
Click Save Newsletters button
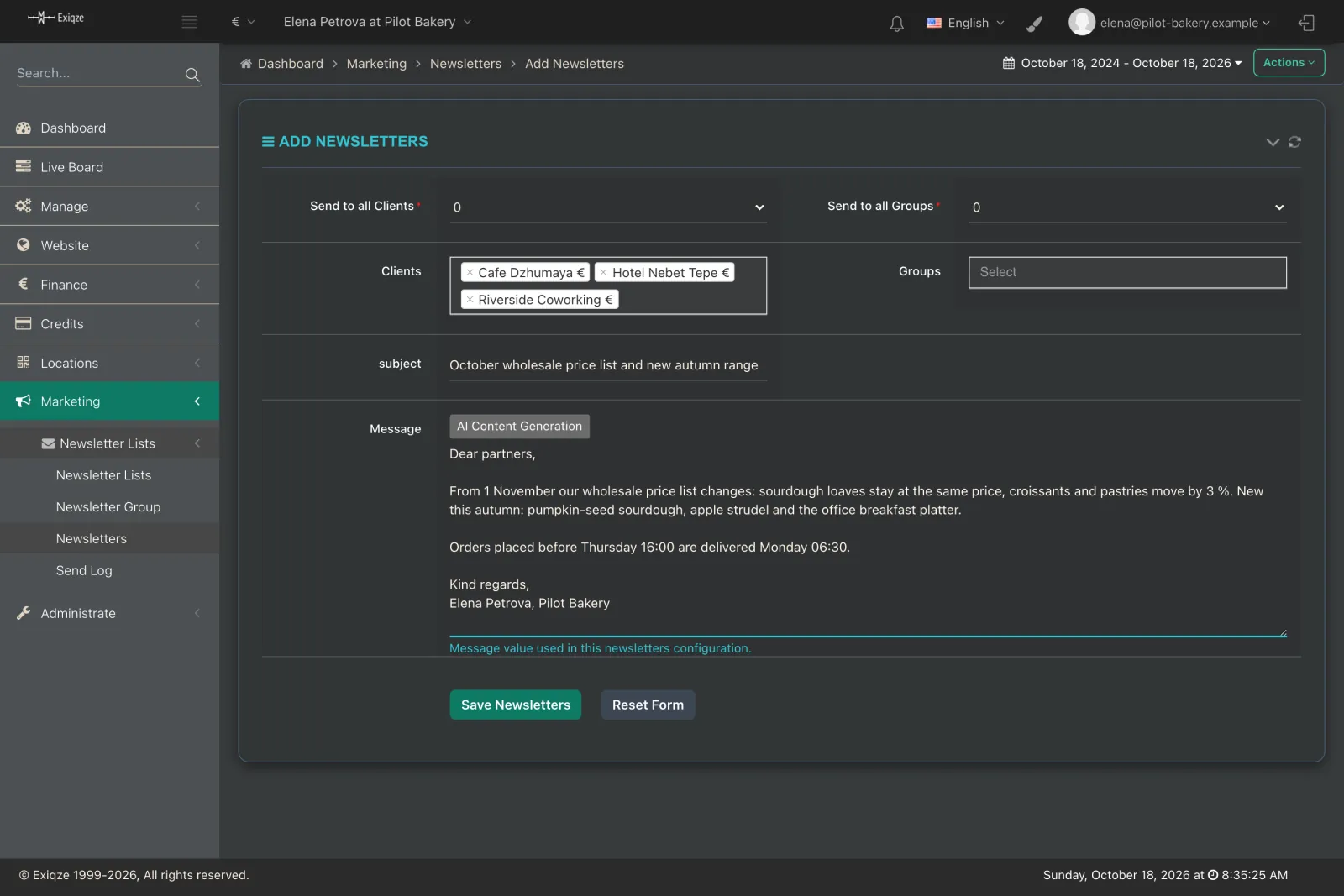click(x=515, y=705)
